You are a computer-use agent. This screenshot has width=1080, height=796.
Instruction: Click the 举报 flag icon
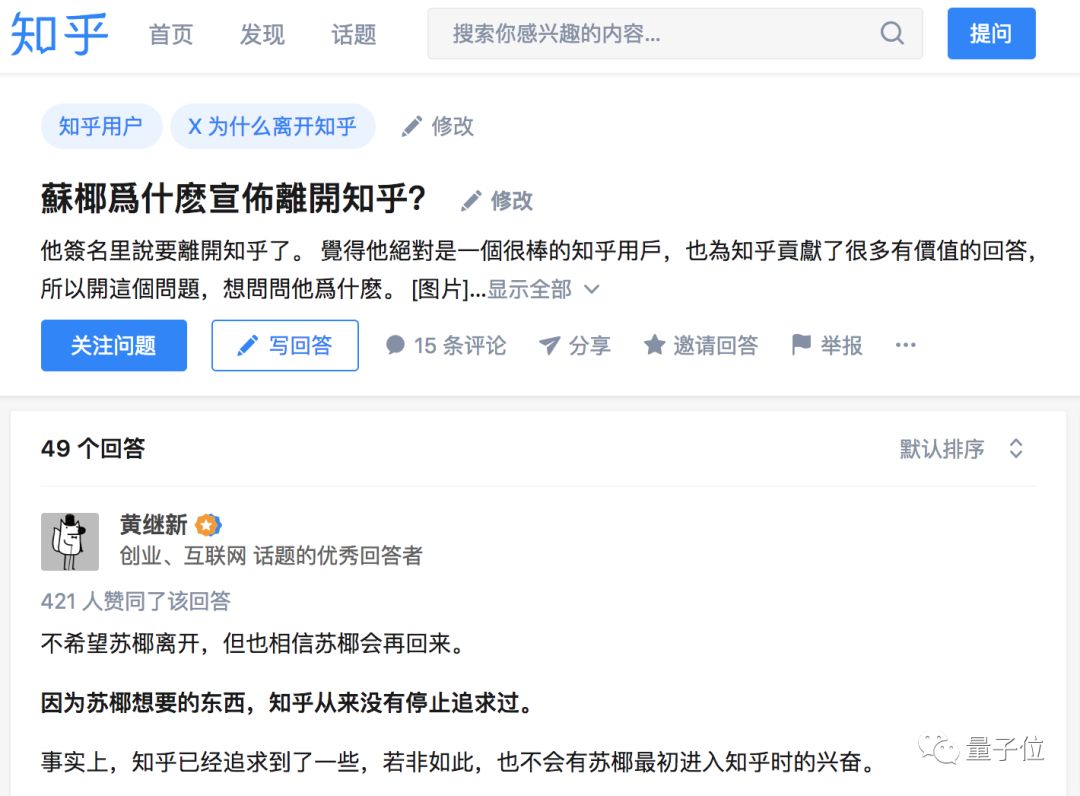pyautogui.click(x=801, y=345)
